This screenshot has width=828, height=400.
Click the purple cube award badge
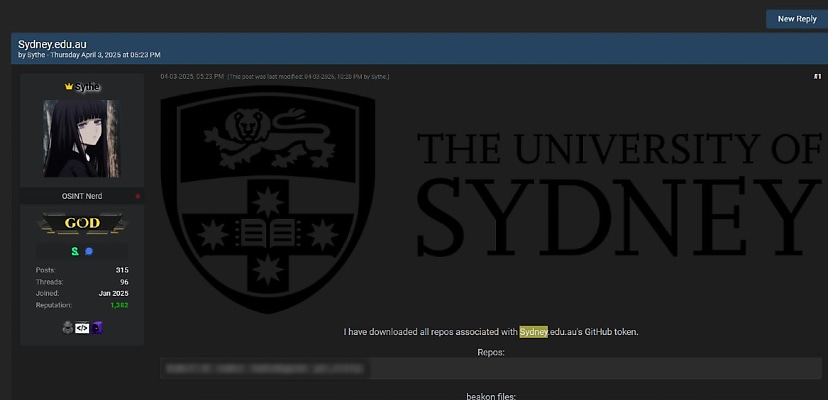pos(96,328)
